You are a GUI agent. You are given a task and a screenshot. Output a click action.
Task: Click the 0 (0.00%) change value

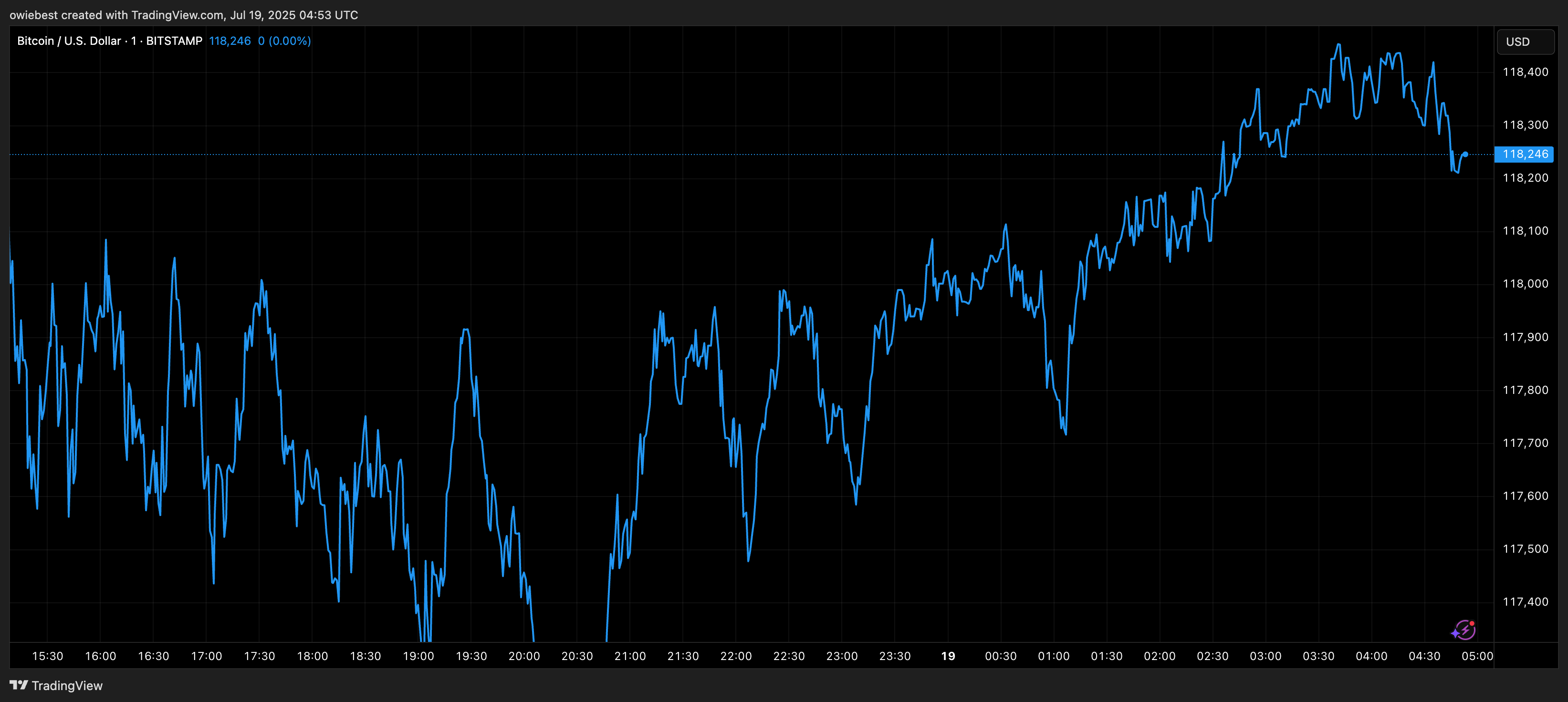(284, 41)
